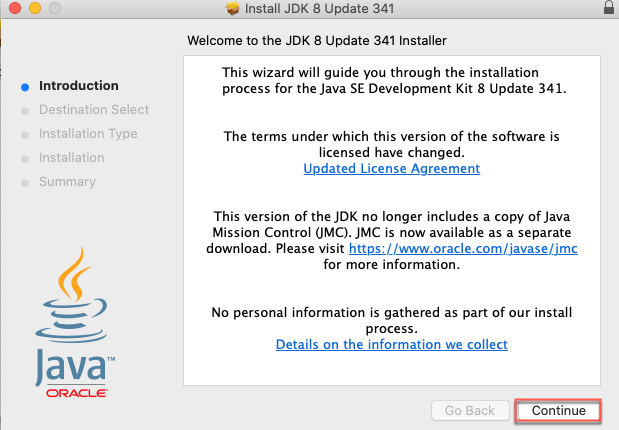Screen dimensions: 619x430
Task: Click the lock icon in title bar
Action: click(609, 7)
